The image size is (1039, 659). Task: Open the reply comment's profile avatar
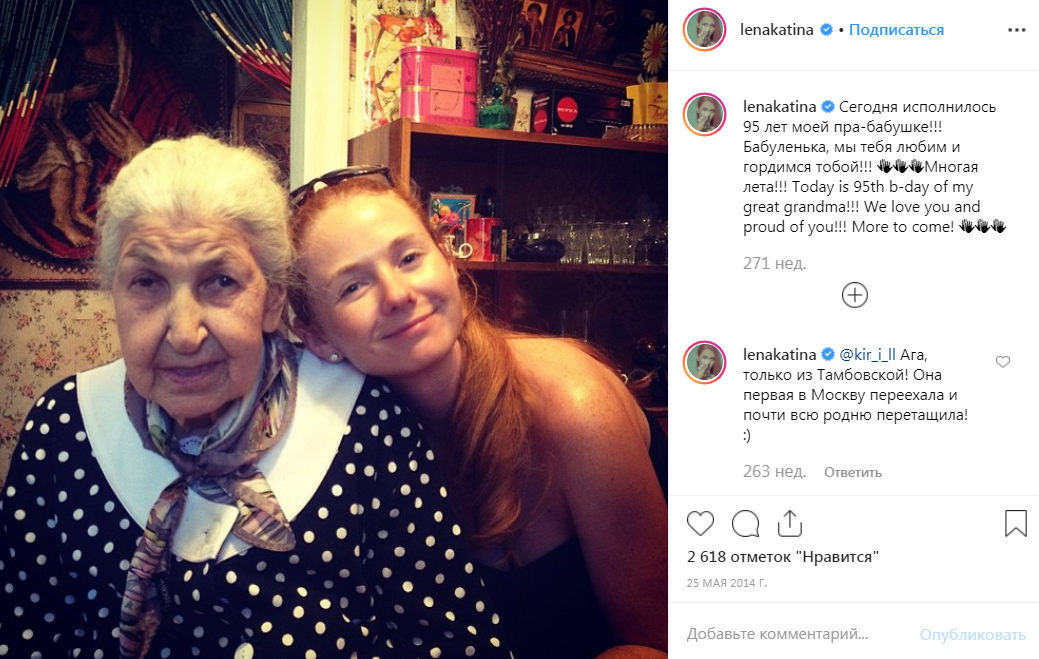705,362
